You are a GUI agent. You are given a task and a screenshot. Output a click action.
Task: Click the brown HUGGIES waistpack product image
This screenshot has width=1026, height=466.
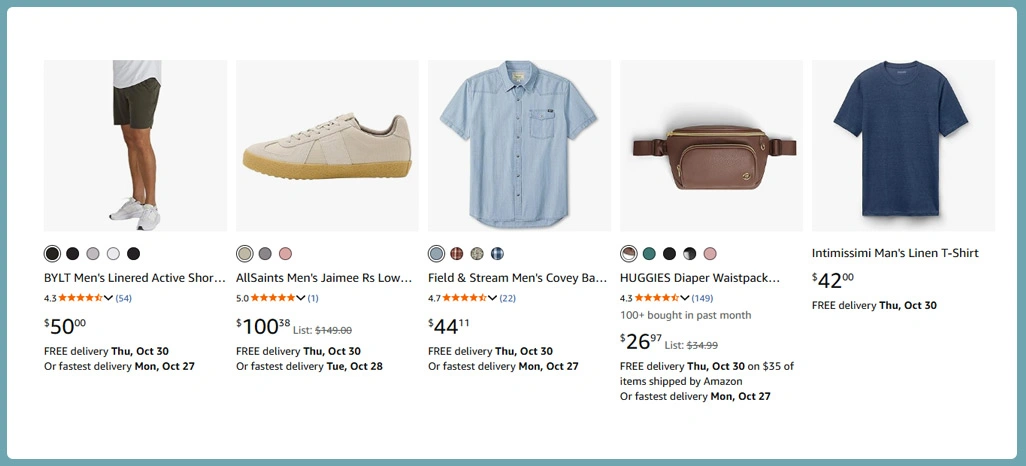[711, 146]
